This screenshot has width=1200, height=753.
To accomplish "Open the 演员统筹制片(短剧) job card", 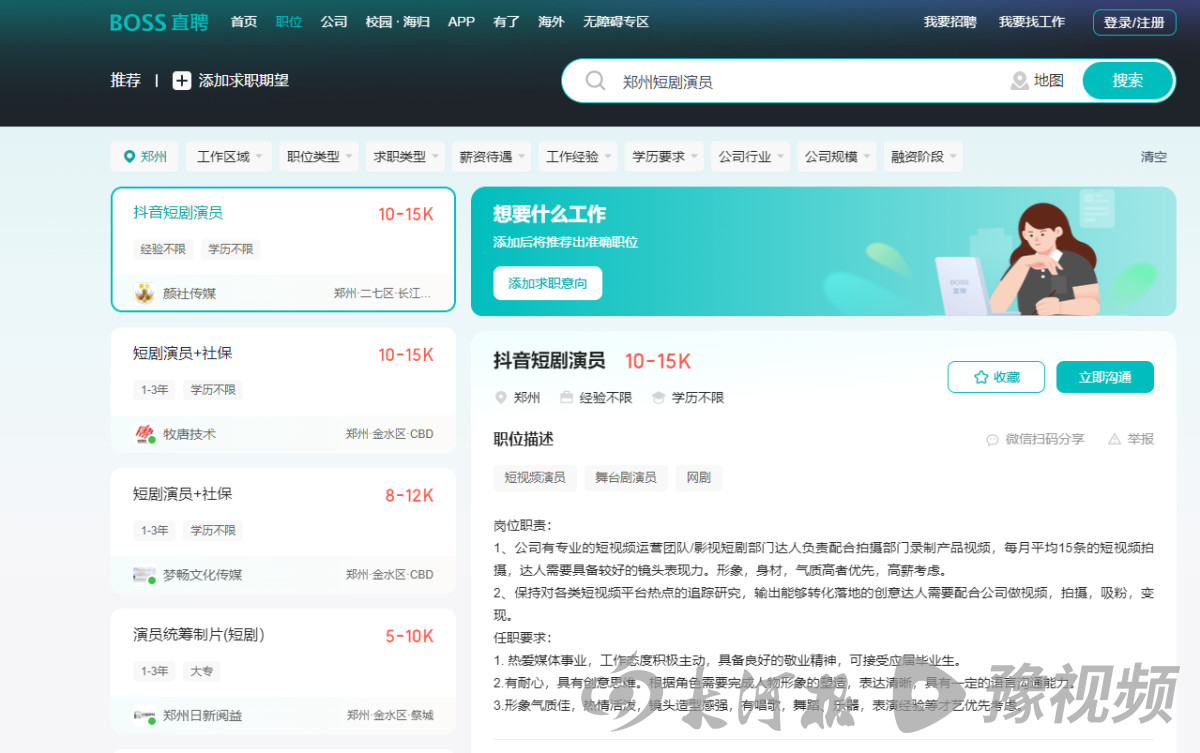I will [283, 671].
